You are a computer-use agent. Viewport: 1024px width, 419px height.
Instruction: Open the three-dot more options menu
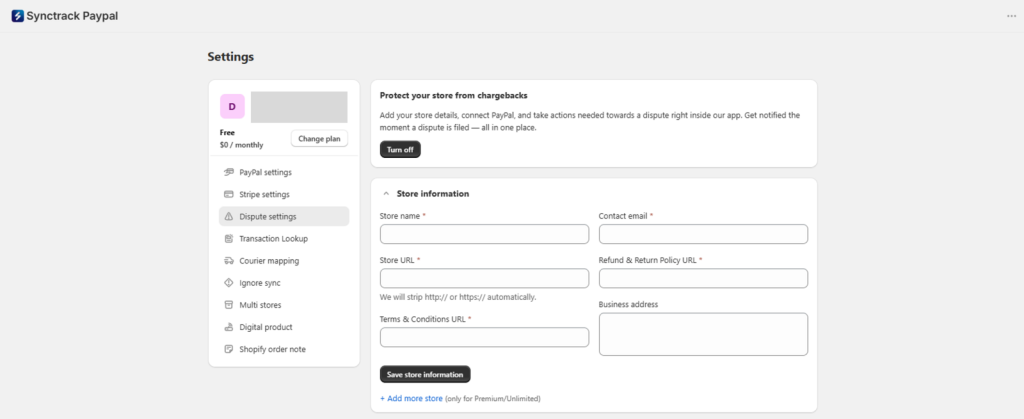(x=1011, y=16)
